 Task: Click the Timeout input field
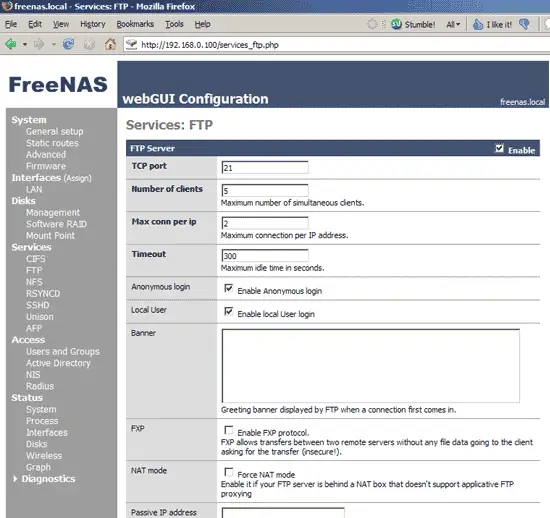pos(265,256)
